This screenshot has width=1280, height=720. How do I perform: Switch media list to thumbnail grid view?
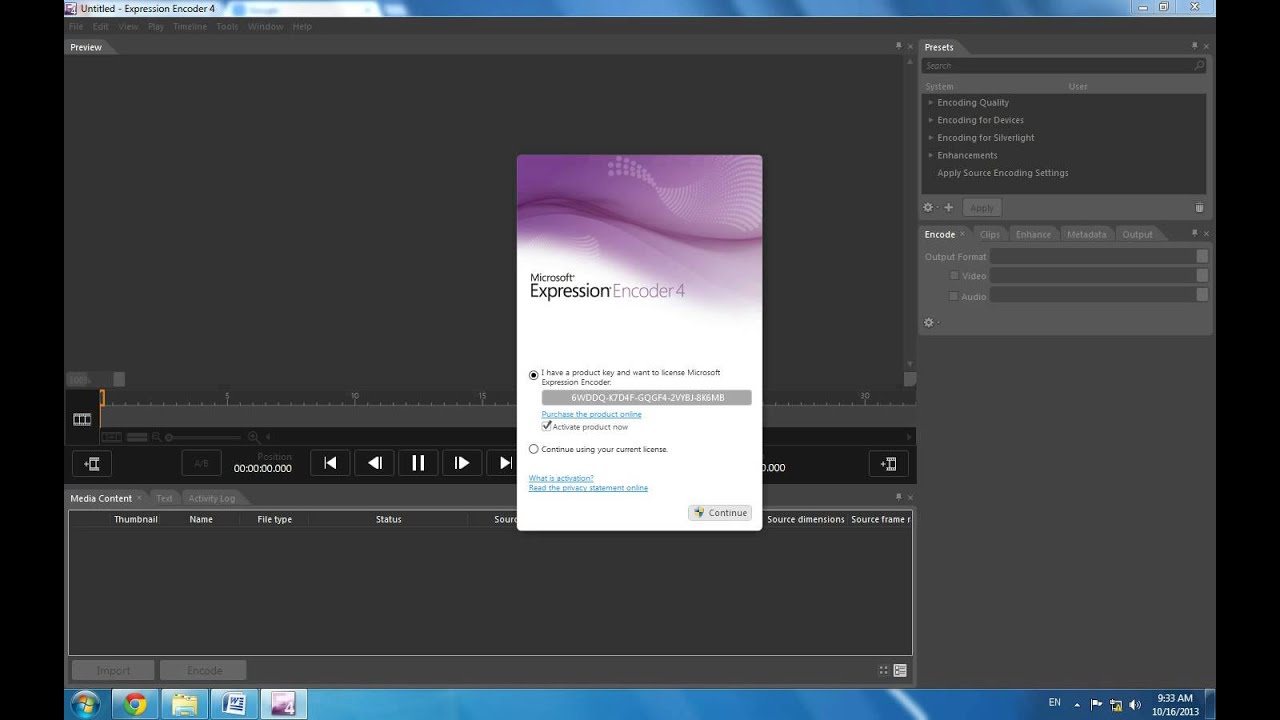click(883, 670)
